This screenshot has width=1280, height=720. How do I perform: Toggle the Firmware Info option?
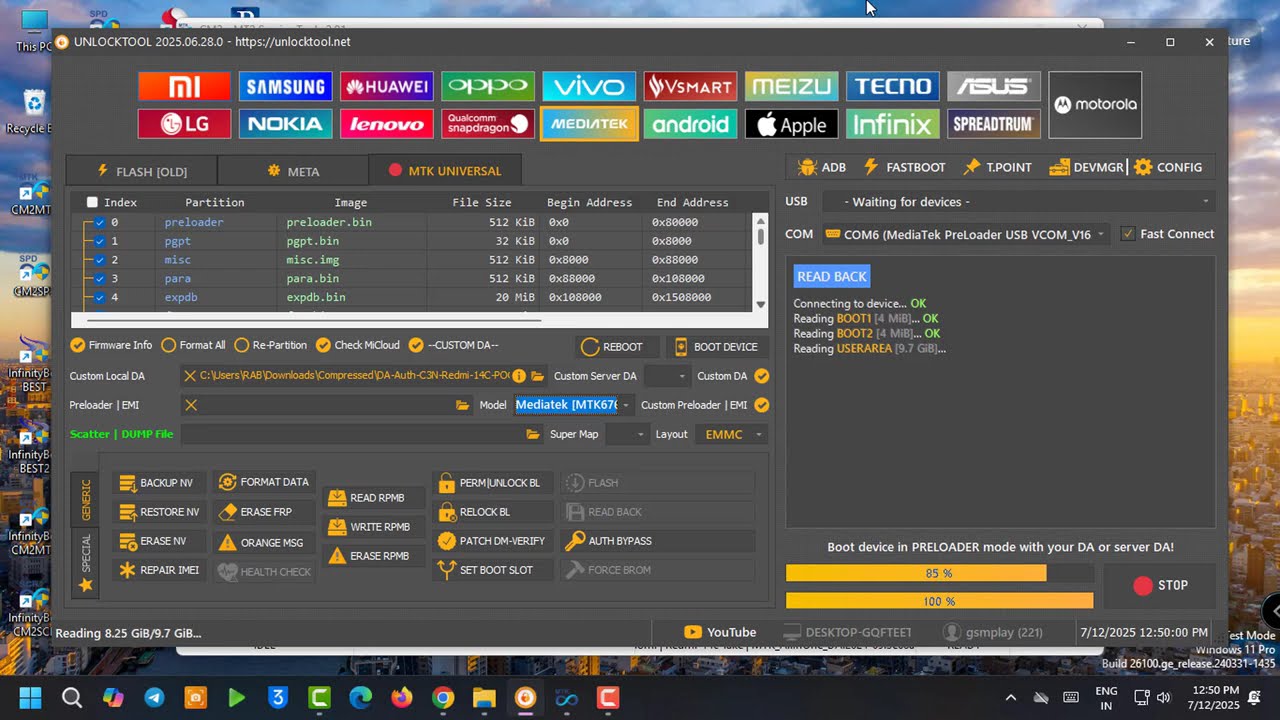[77, 345]
